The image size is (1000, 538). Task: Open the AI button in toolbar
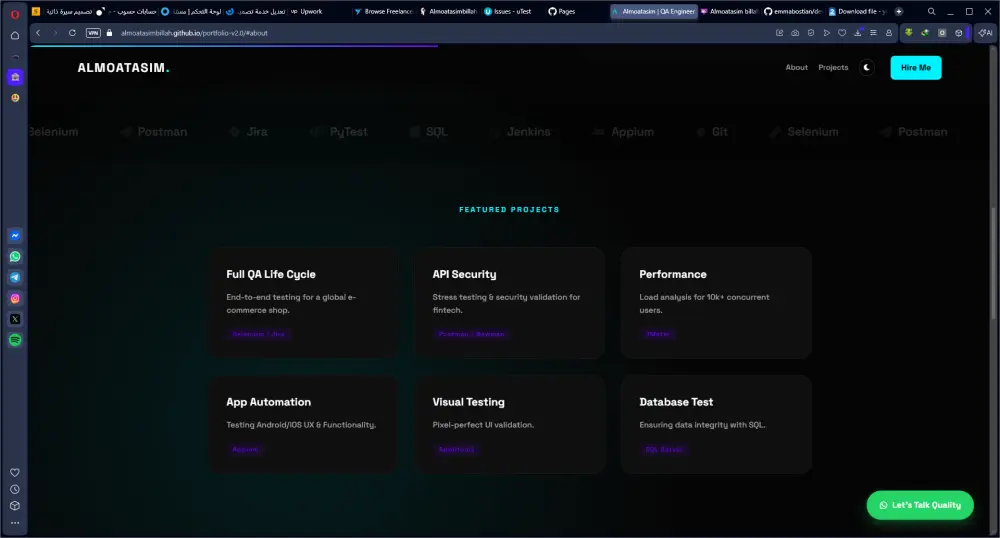986,33
